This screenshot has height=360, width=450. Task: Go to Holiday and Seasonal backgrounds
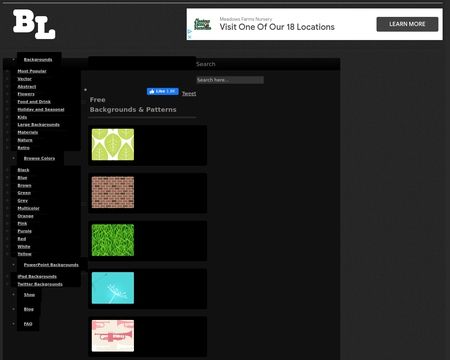tap(41, 110)
